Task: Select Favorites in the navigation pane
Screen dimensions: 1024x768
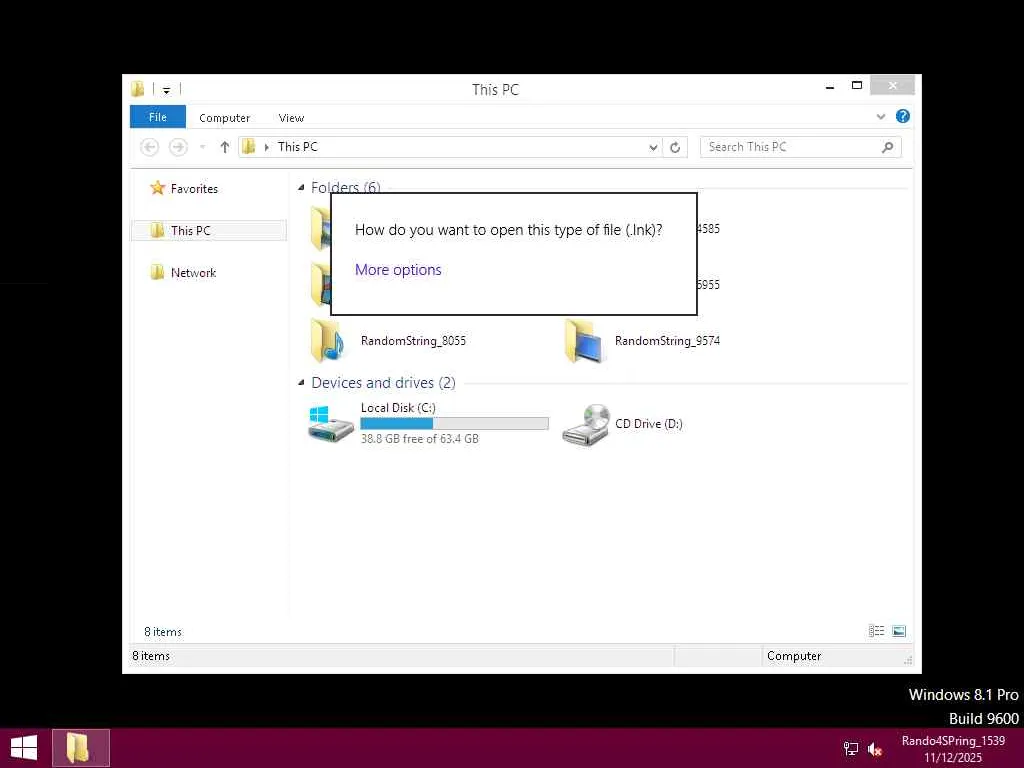Action: tap(194, 189)
